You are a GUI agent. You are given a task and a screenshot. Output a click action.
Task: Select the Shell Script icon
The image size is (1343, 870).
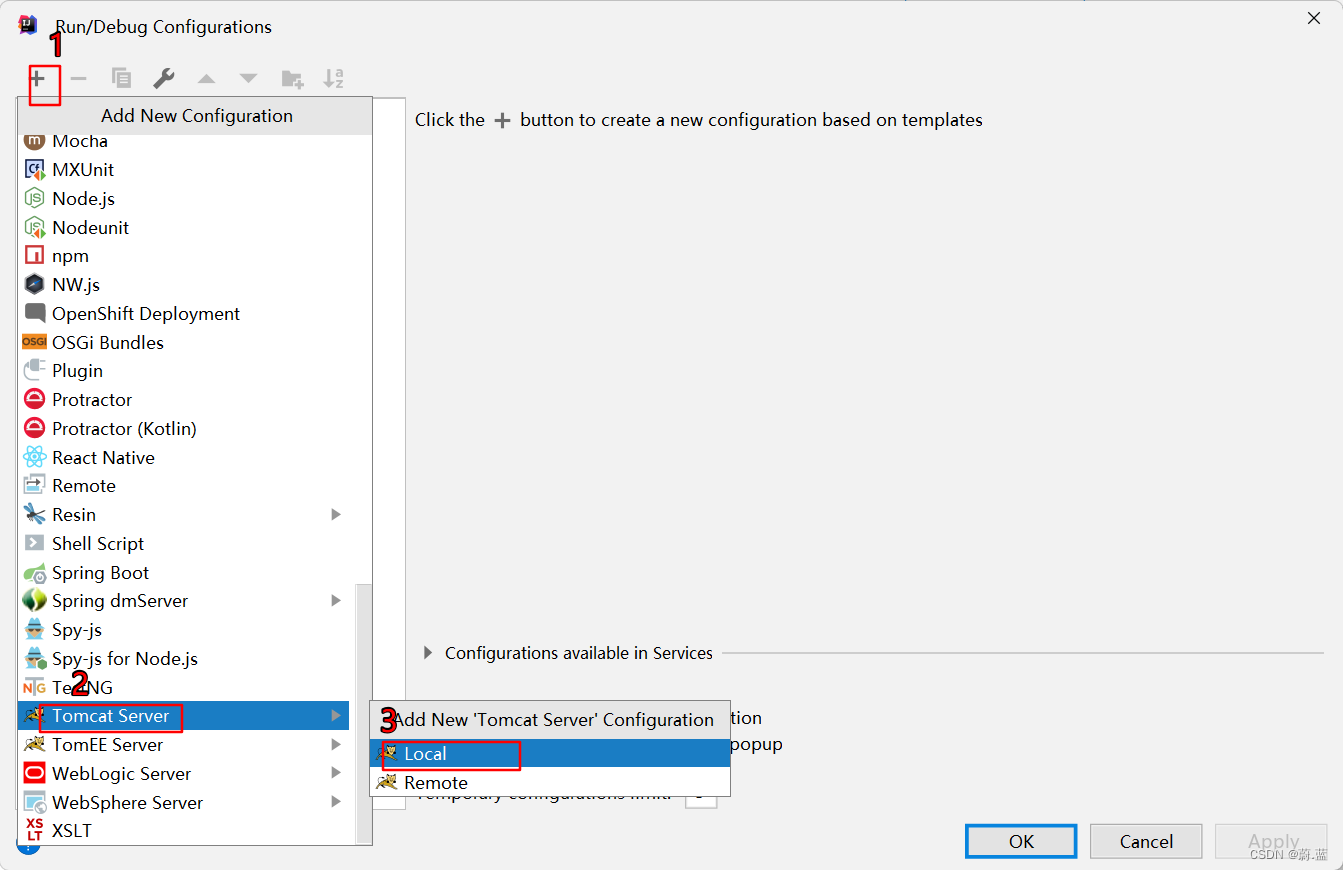click(35, 544)
